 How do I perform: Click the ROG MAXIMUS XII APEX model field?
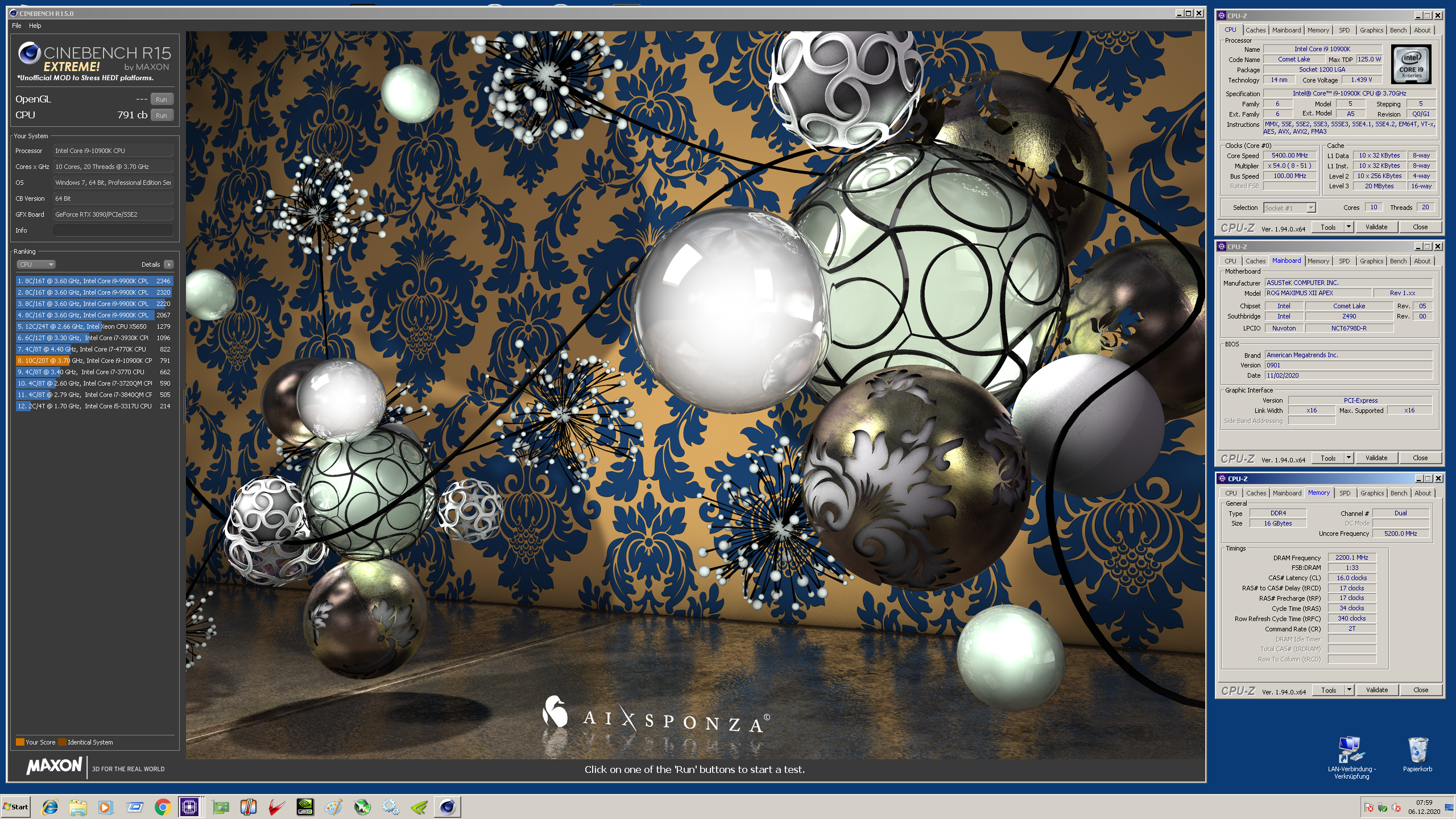pyautogui.click(x=1318, y=293)
